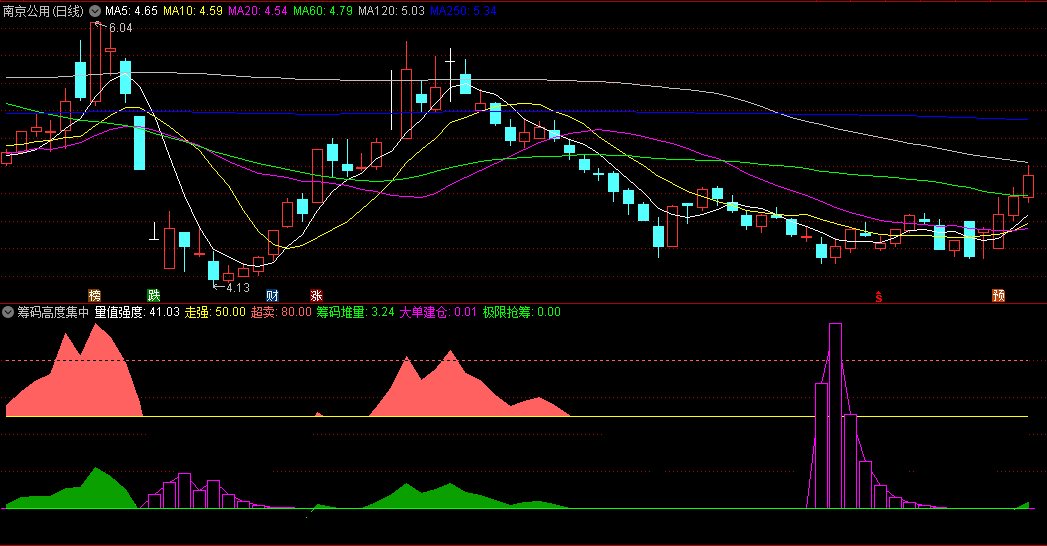Image resolution: width=1047 pixels, height=546 pixels.
Task: Click the MA120 legend label
Action: (x=391, y=11)
